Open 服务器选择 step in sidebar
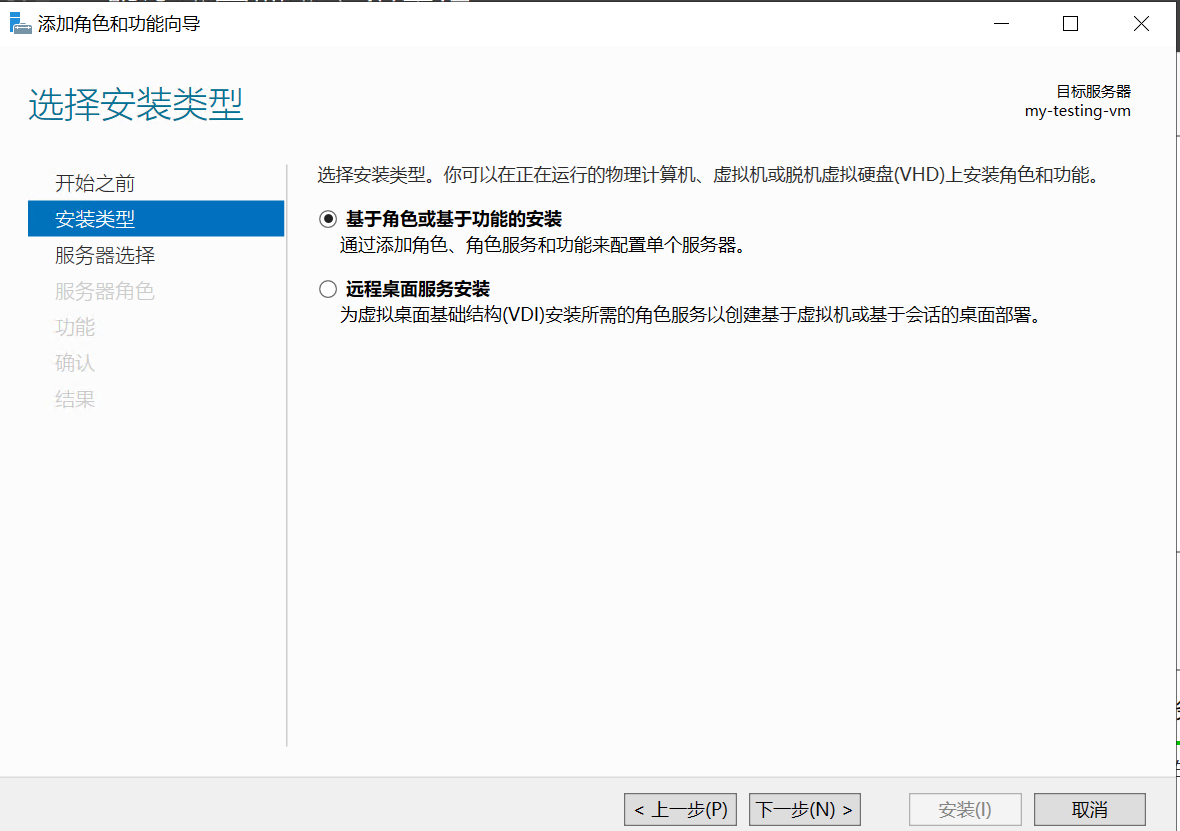This screenshot has width=1180, height=831. click(x=105, y=255)
